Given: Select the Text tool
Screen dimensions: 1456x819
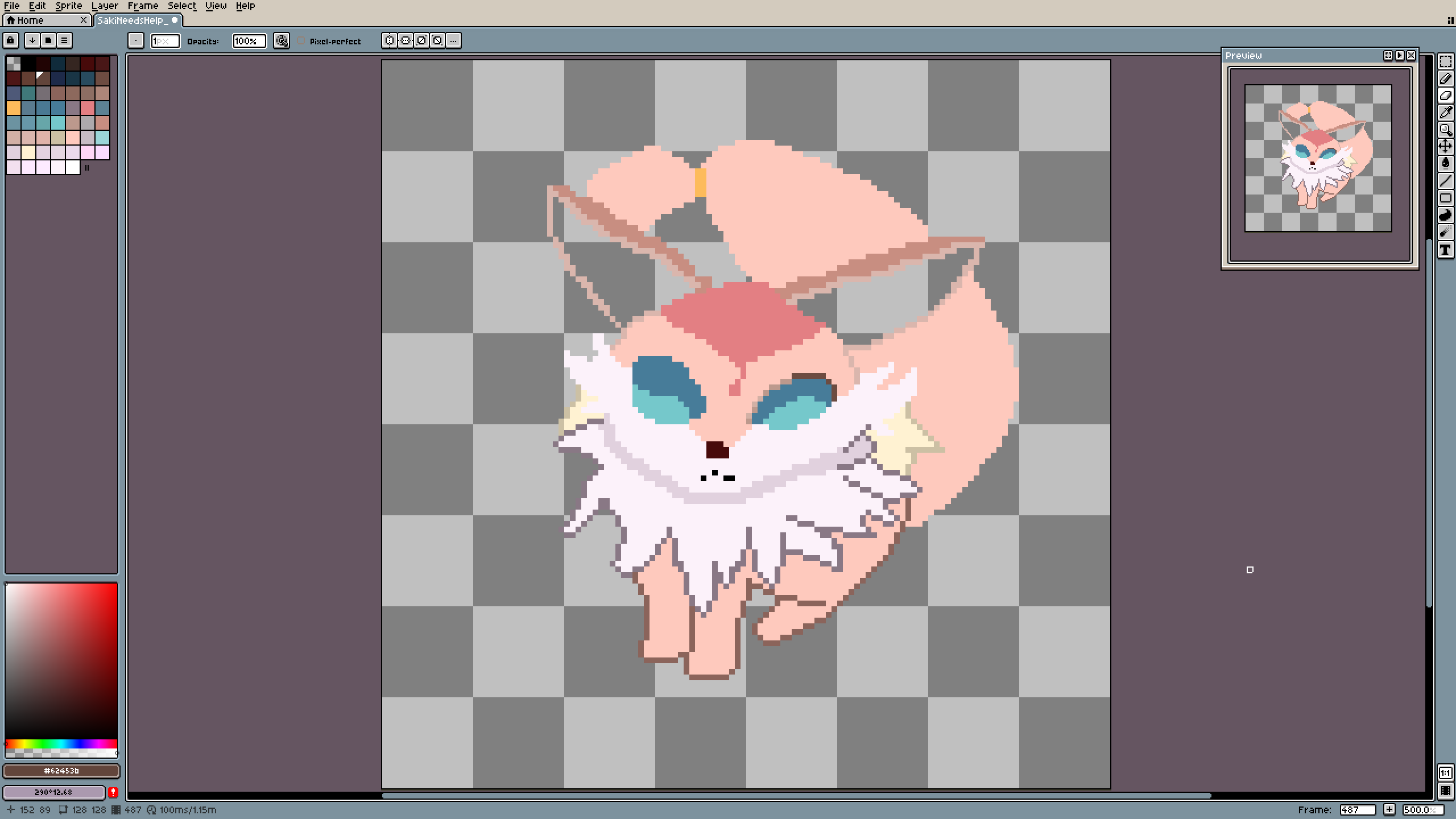Looking at the screenshot, I should click(1445, 250).
